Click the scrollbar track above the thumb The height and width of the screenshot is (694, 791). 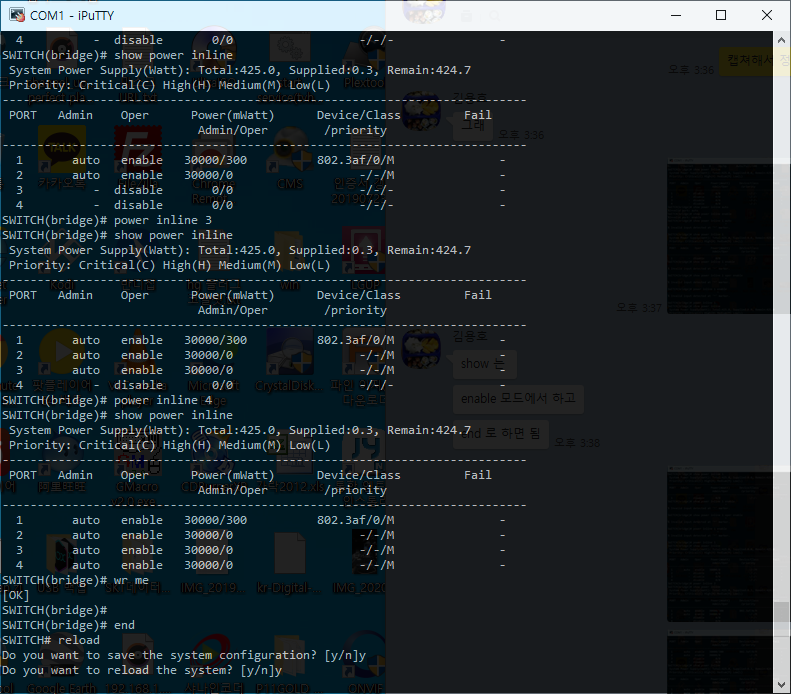[781, 350]
